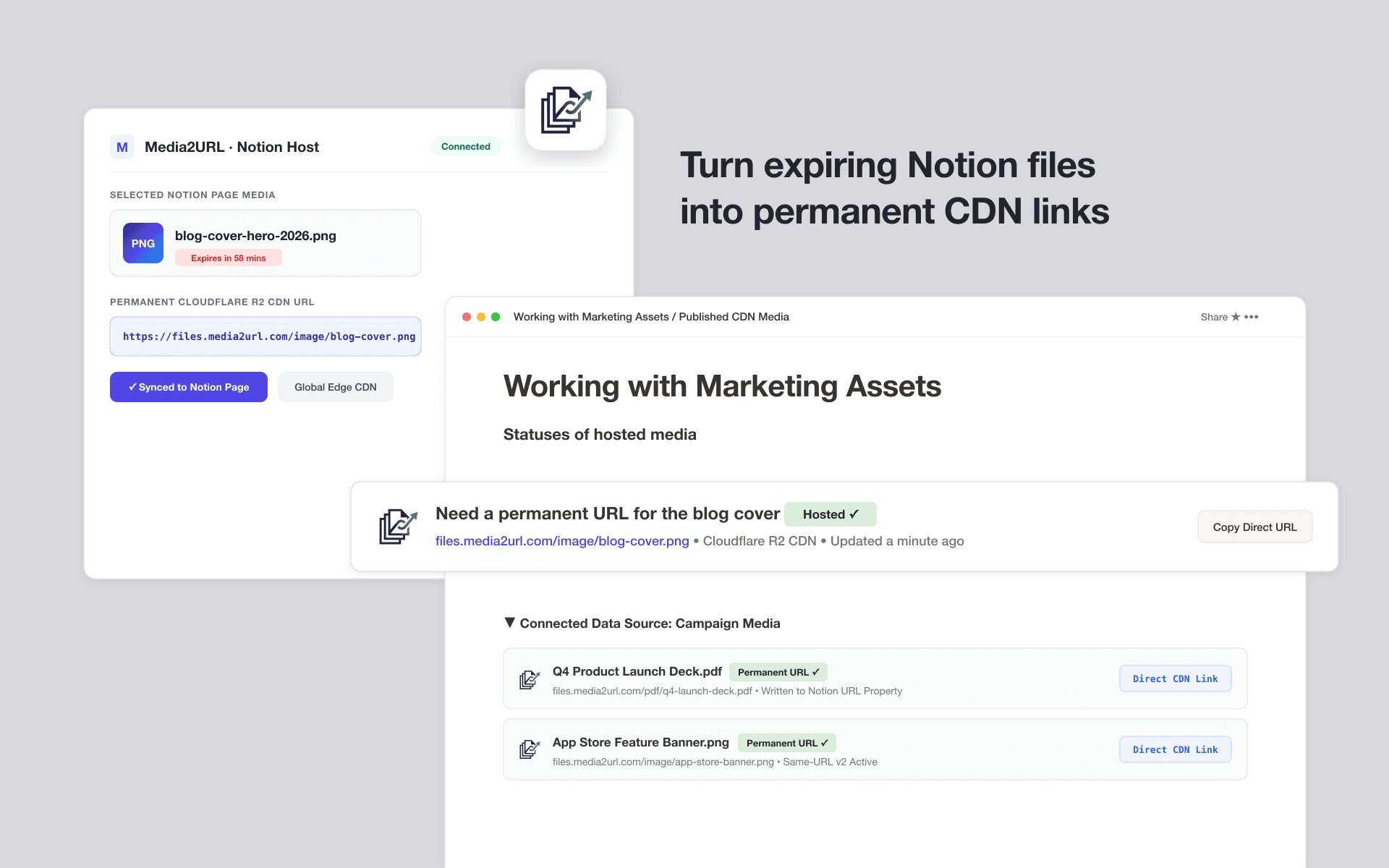Click Direct CDN Link for Q4 Product Launch Deck
Viewport: 1389px width, 868px height.
(1176, 678)
